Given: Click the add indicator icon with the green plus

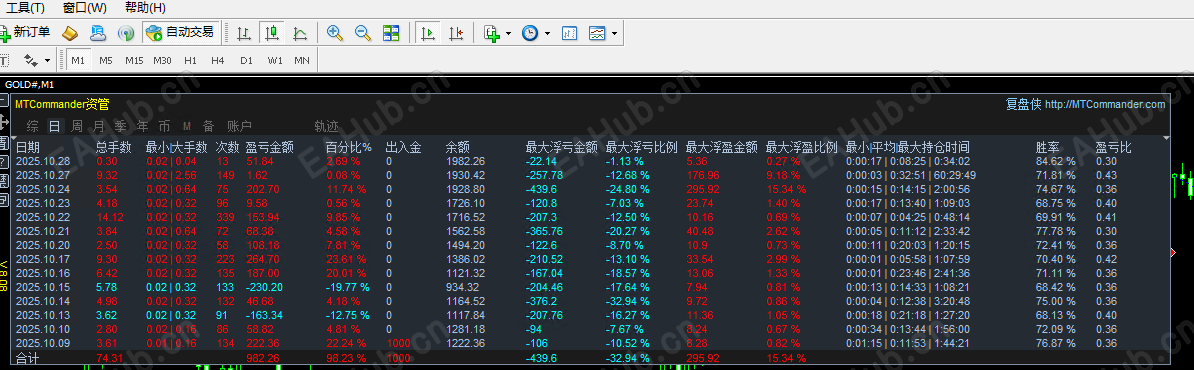Looking at the screenshot, I should click(x=492, y=33).
